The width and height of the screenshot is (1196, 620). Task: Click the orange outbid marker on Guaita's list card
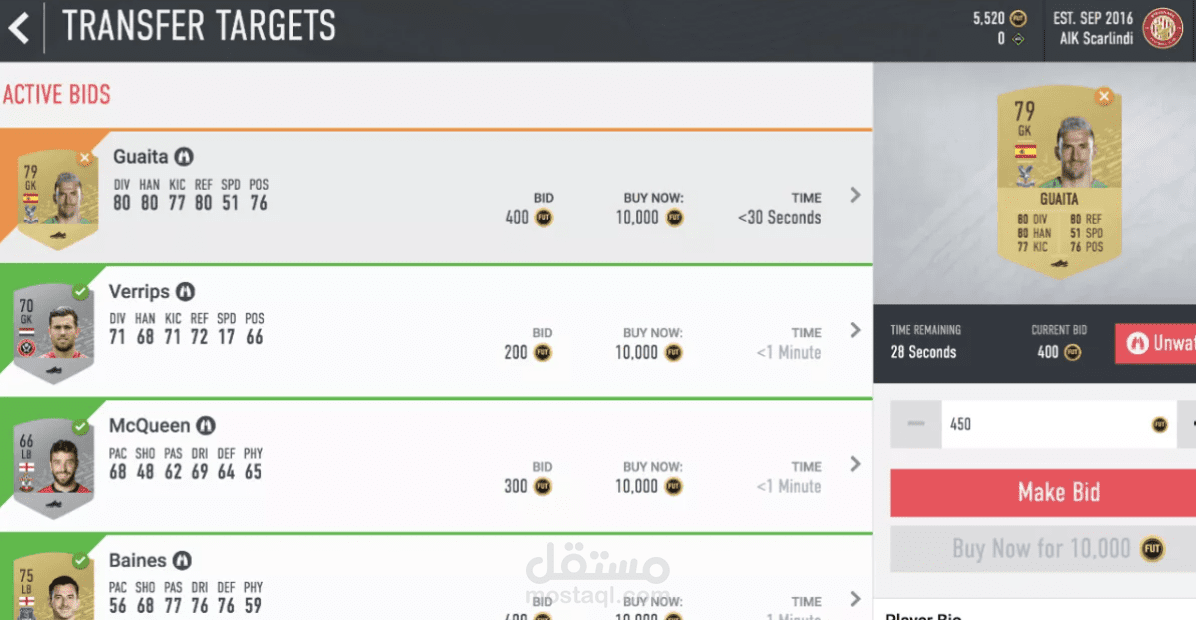pos(85,158)
